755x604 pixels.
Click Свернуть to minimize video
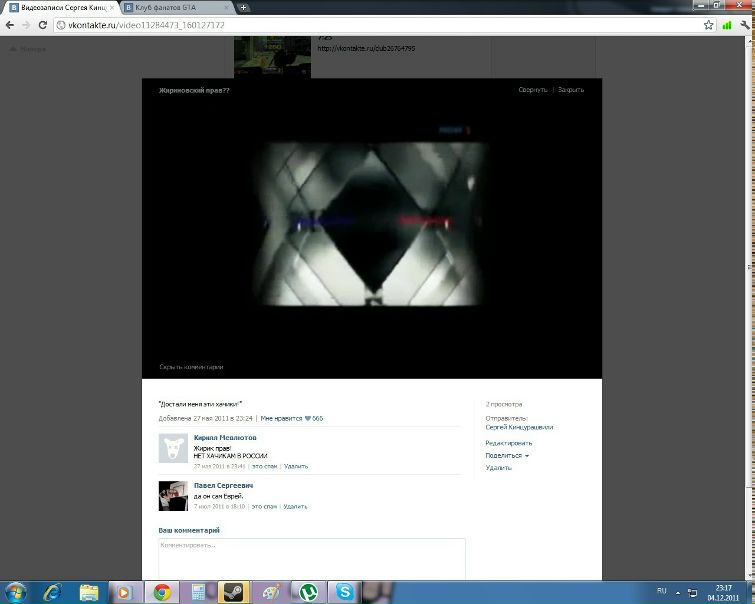pyautogui.click(x=533, y=90)
